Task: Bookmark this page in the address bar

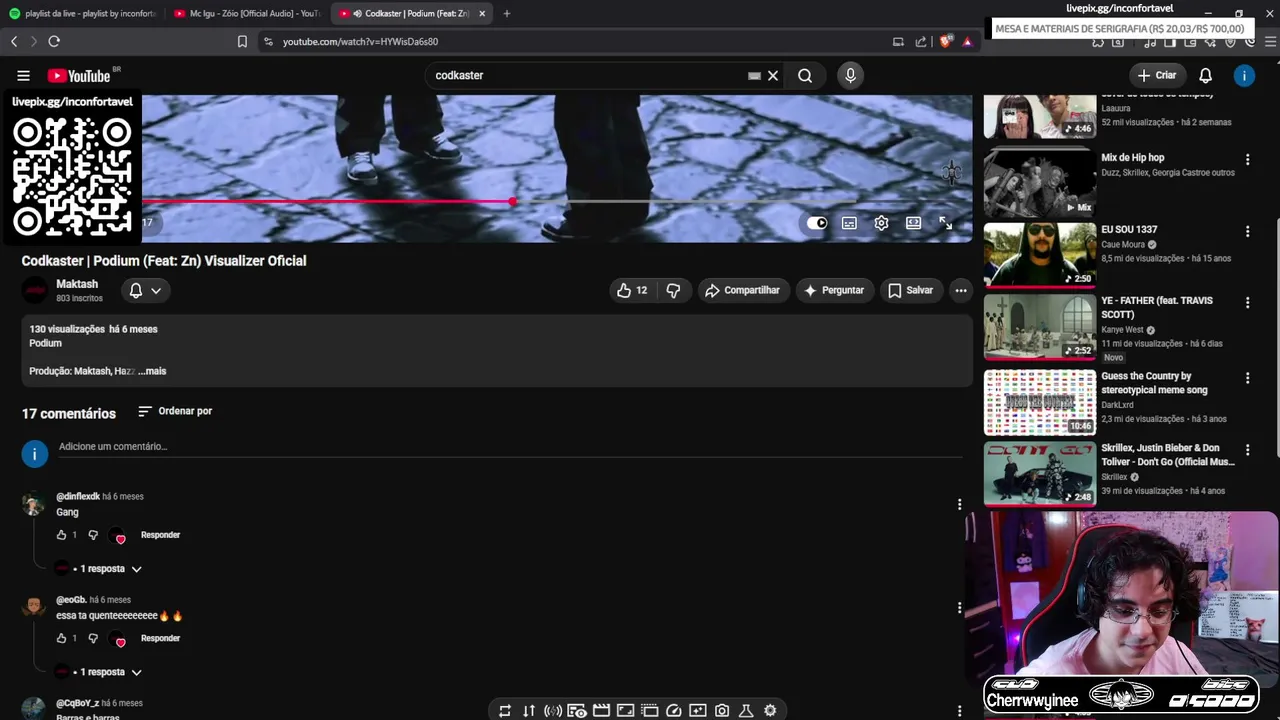Action: pyautogui.click(x=242, y=42)
